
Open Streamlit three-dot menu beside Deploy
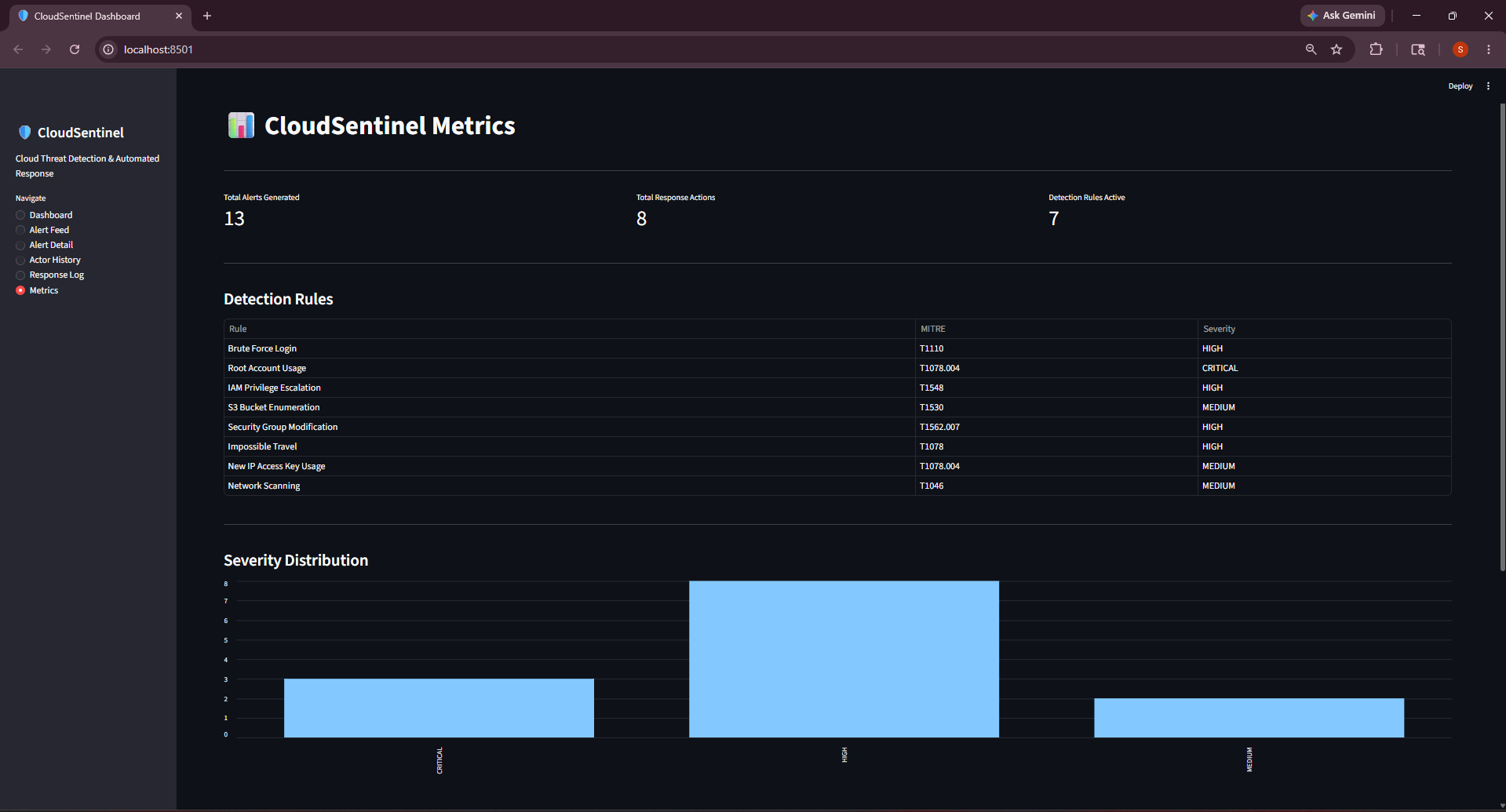[1488, 86]
